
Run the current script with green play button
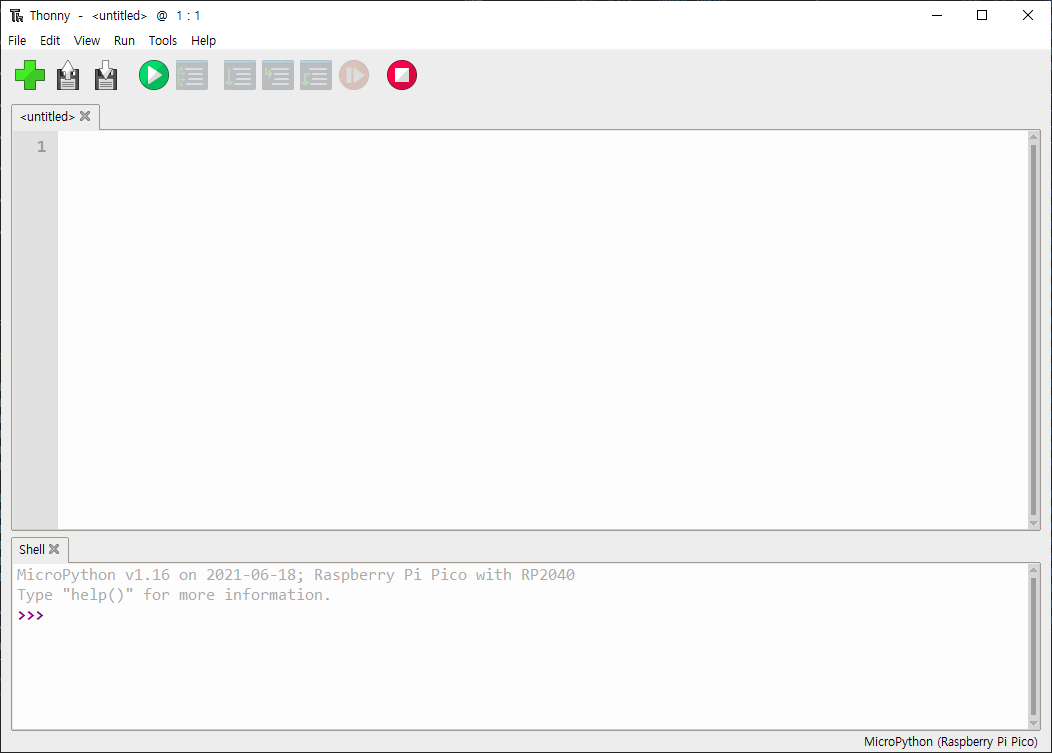[x=154, y=75]
